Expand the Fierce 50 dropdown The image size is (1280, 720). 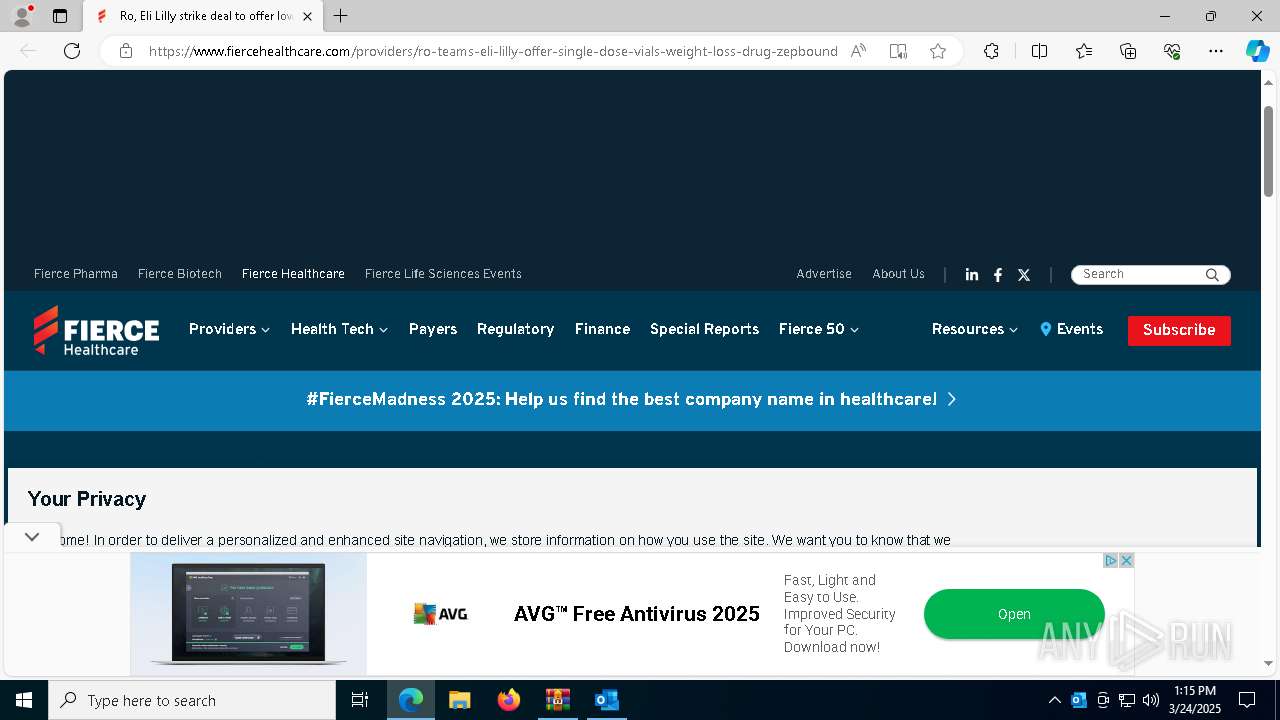click(818, 329)
